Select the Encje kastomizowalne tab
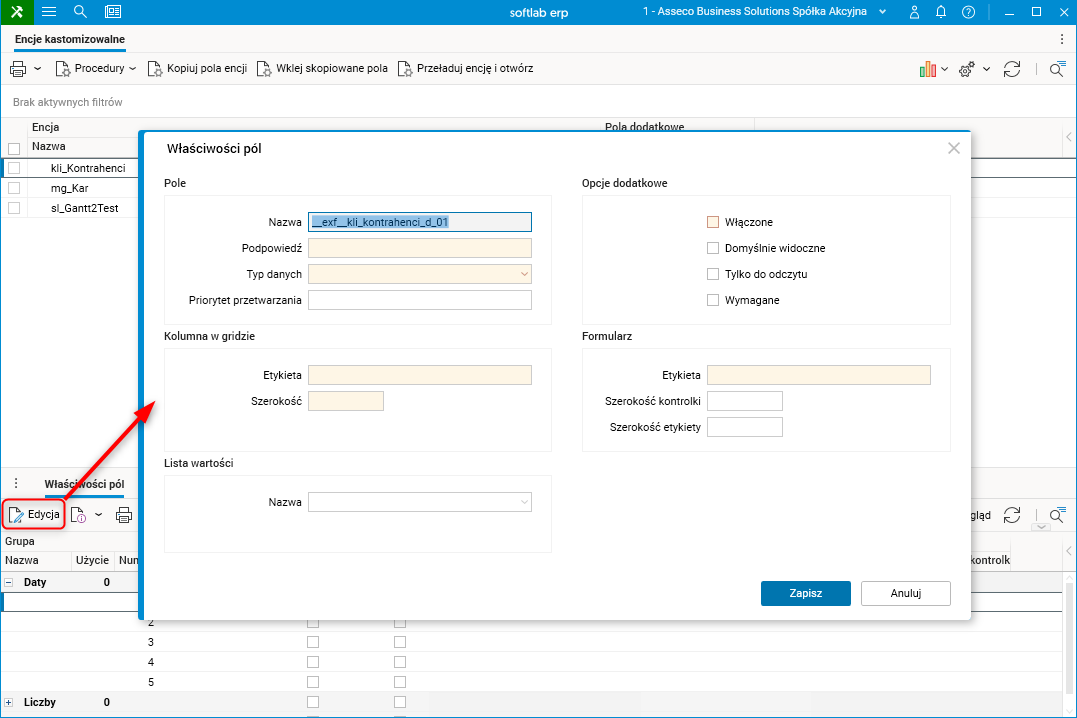Image resolution: width=1077 pixels, height=718 pixels. pos(70,39)
